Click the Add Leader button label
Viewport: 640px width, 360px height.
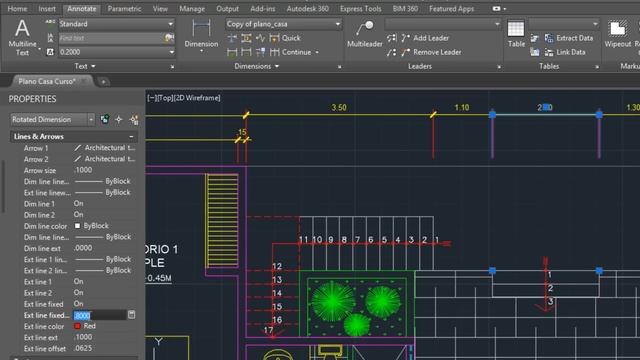coord(431,38)
